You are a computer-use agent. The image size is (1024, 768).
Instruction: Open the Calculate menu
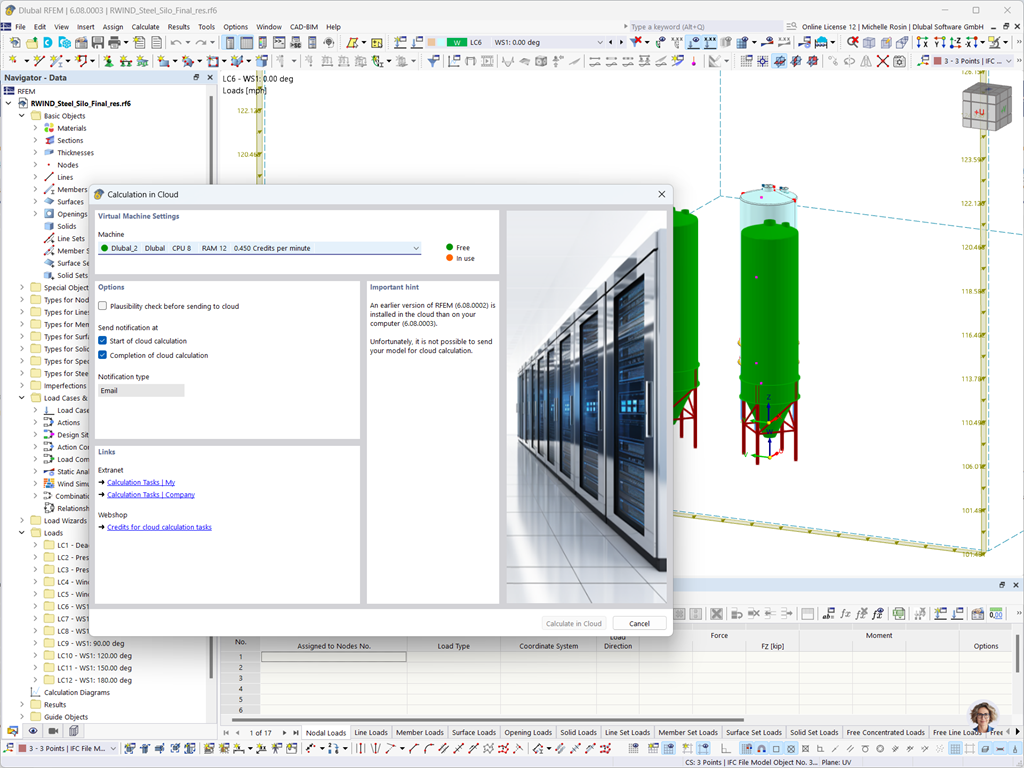145,27
